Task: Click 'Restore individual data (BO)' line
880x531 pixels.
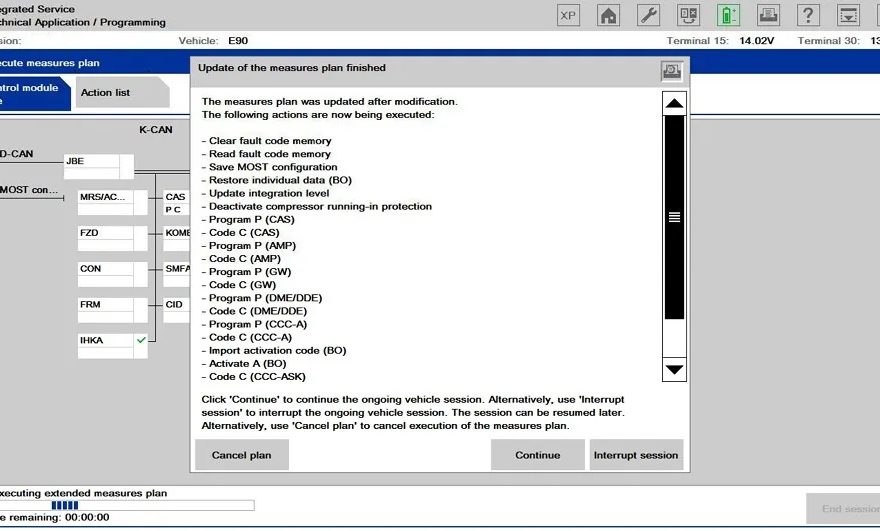Action: (277, 180)
